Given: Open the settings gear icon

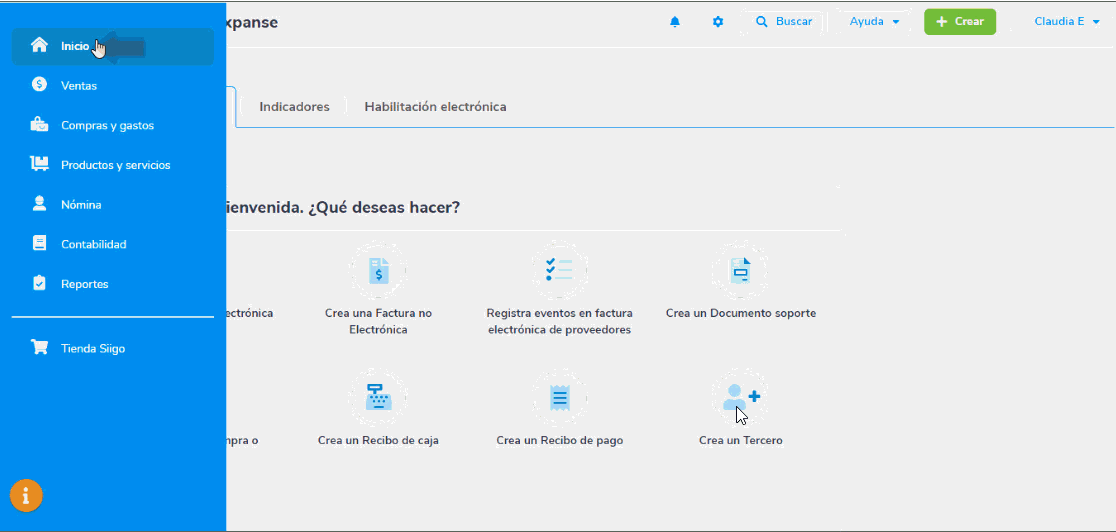Looking at the screenshot, I should [718, 22].
